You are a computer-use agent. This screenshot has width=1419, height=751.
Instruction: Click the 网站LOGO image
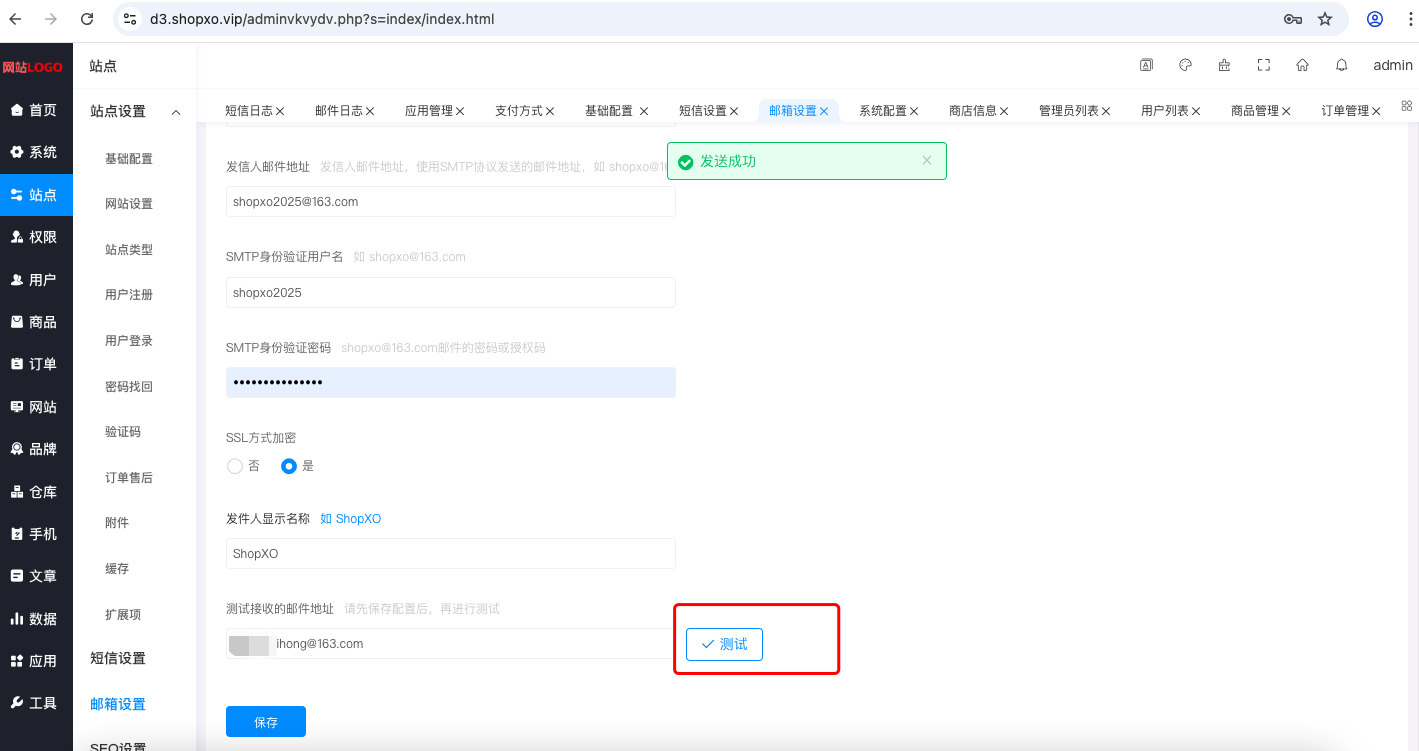(32, 67)
